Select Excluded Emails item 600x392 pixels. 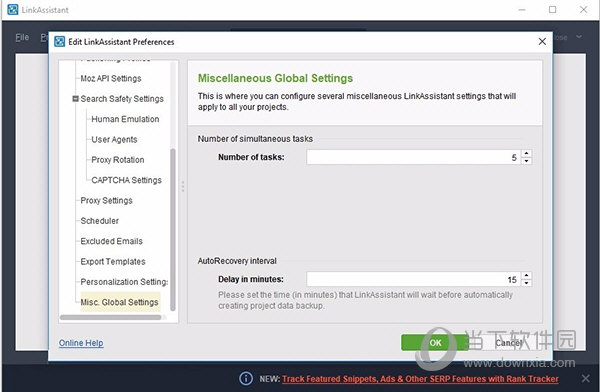point(111,241)
